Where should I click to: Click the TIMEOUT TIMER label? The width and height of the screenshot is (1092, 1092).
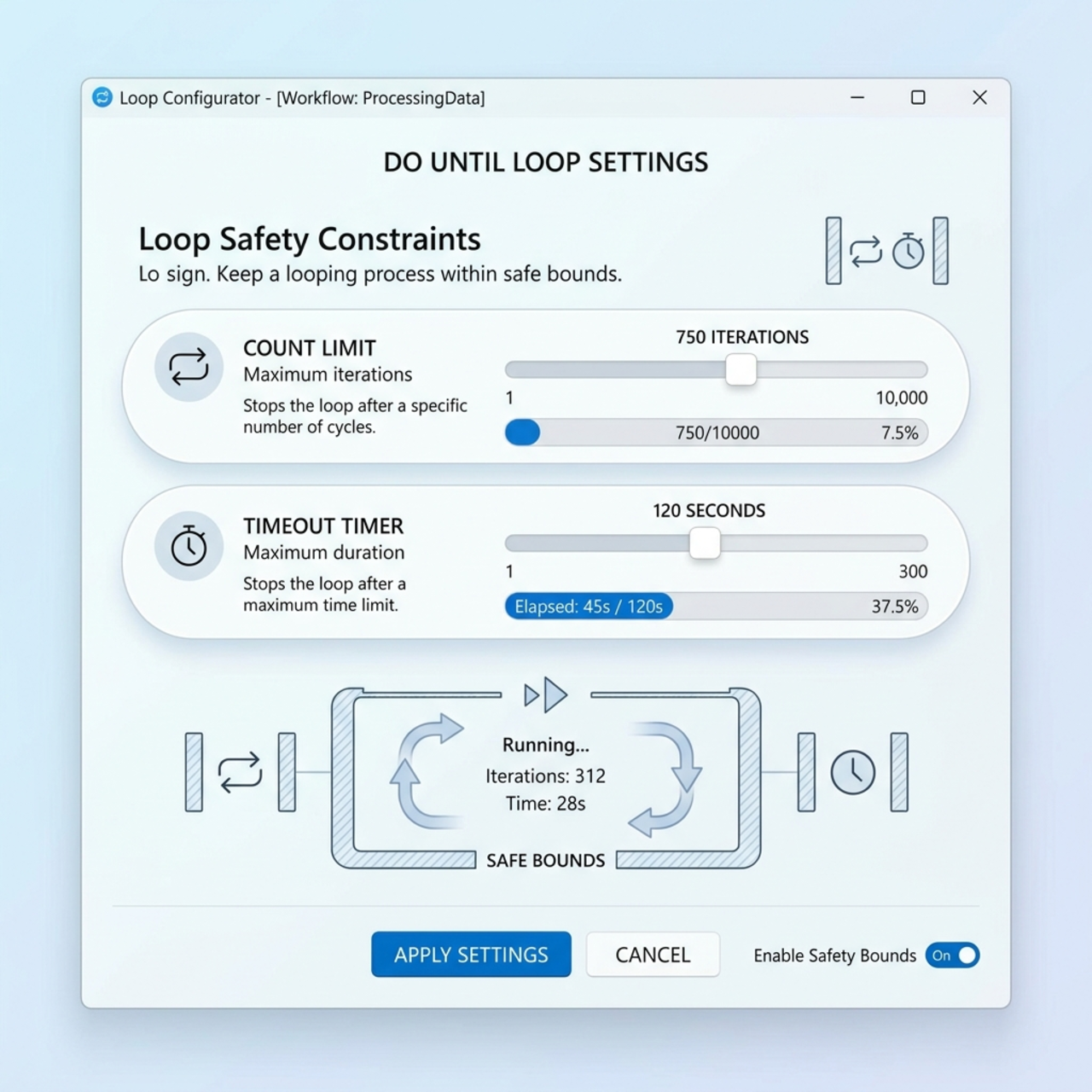(x=323, y=526)
